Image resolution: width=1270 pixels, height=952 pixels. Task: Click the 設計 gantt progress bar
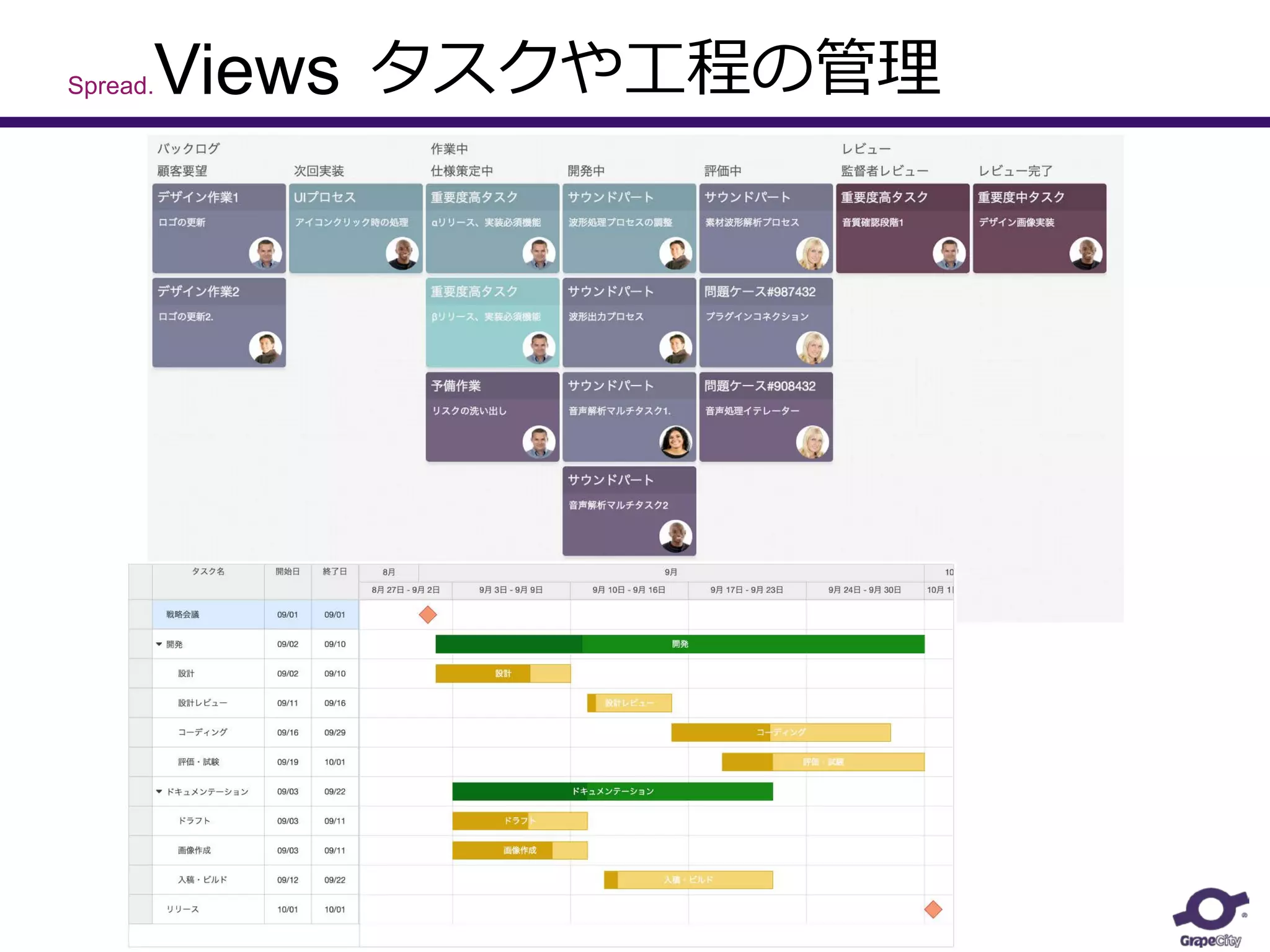point(503,673)
